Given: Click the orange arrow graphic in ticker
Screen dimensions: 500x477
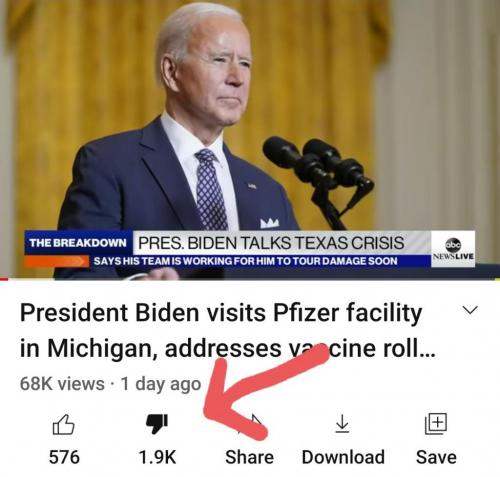Looking at the screenshot, I should (56, 261).
